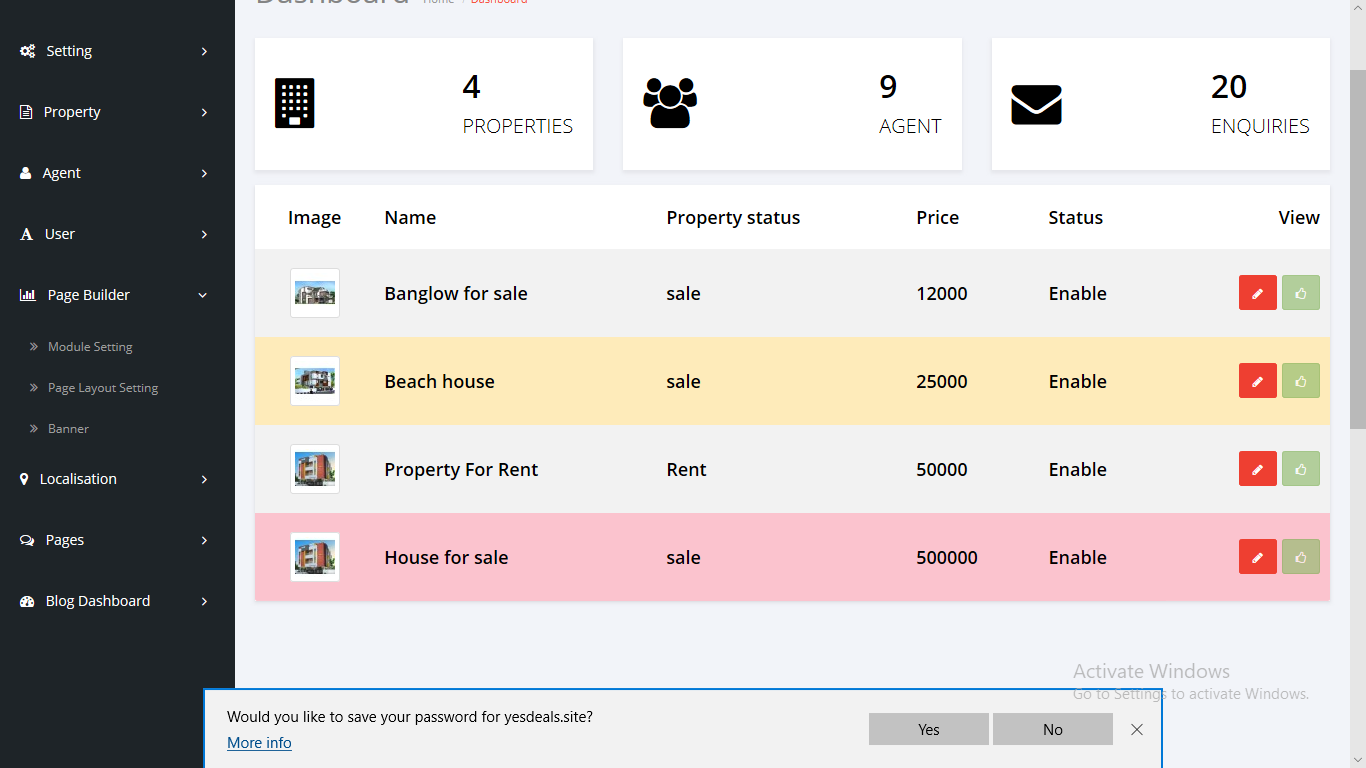This screenshot has height=768, width=1366.
Task: Click the gears icon beside Setting
Action: coord(28,51)
